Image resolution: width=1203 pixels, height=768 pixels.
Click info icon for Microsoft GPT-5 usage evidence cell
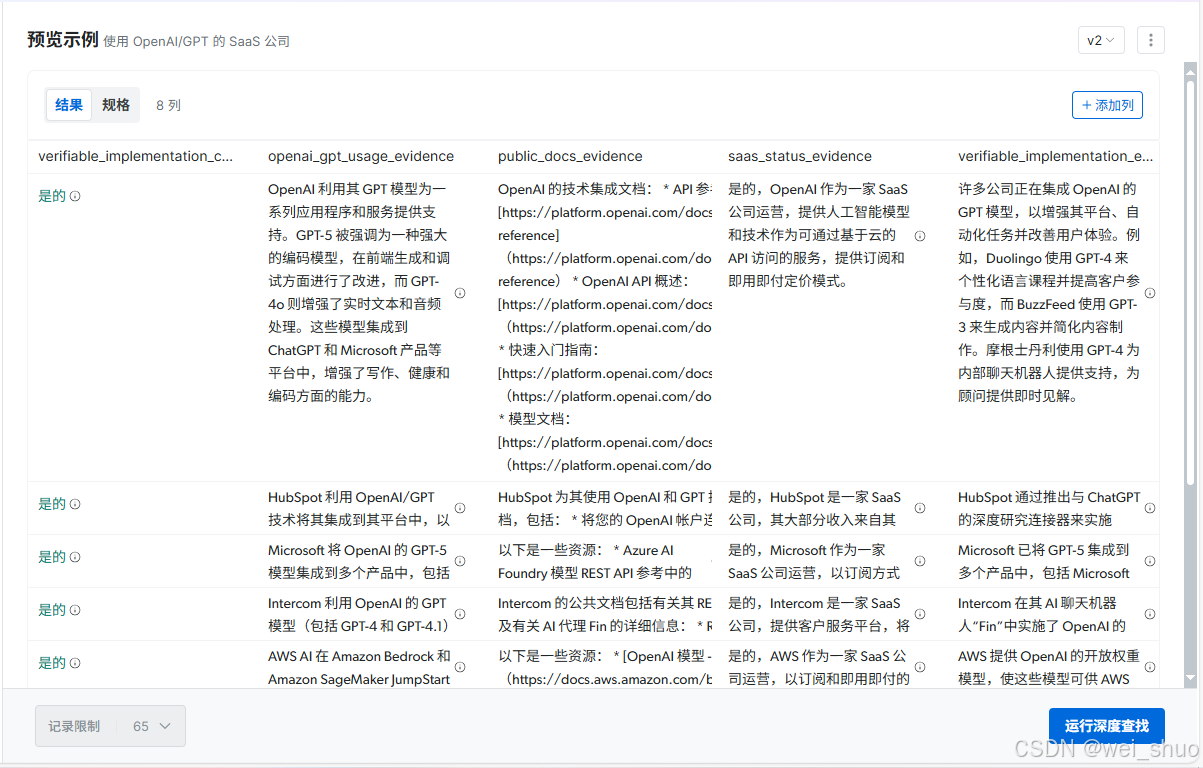tap(460, 561)
